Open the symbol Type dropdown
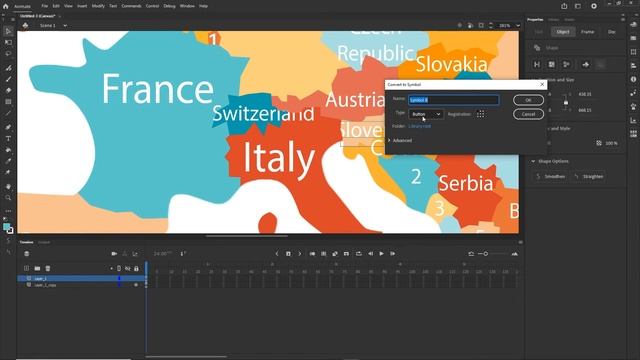 [426, 114]
